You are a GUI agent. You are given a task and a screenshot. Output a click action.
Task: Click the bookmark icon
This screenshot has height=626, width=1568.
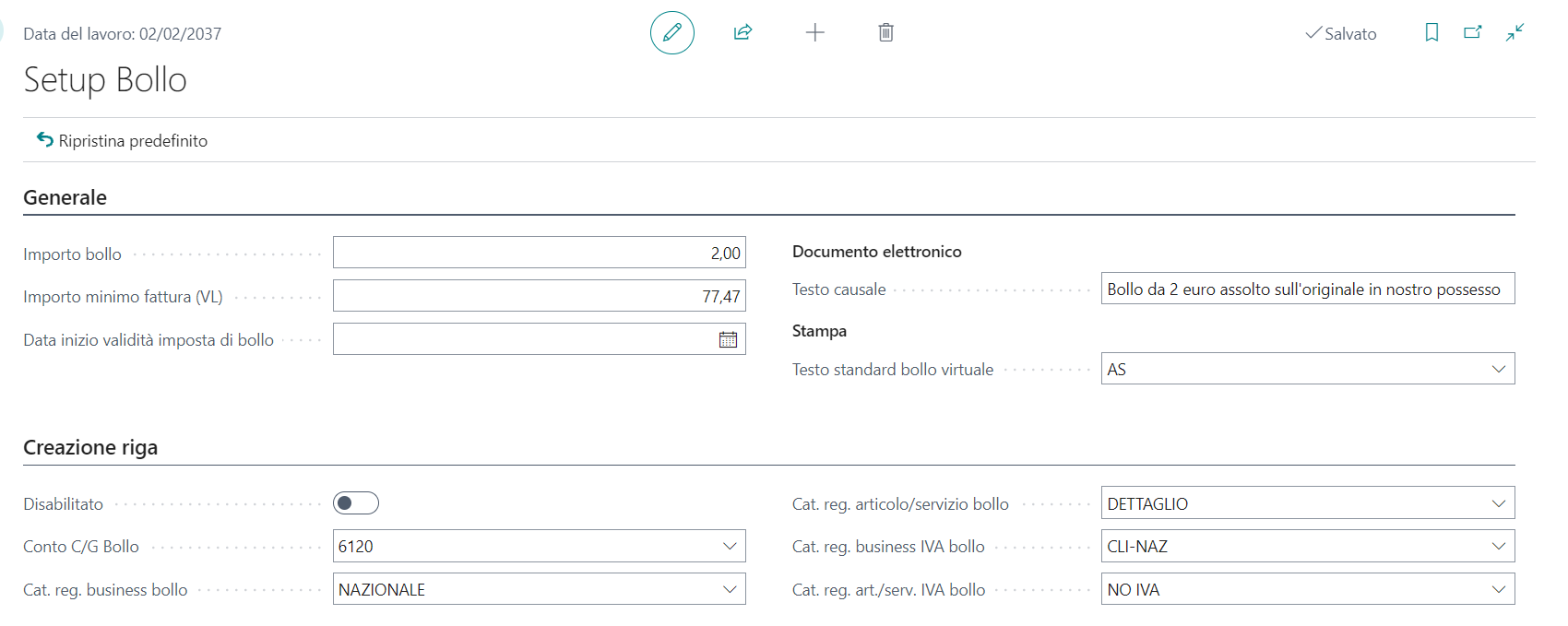(1431, 33)
